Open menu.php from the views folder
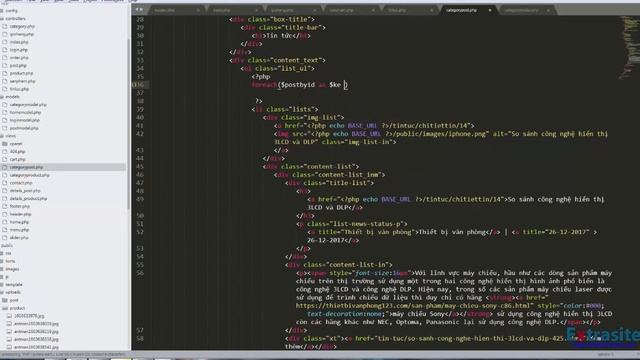Screen dimensions: 640x360 20,230
